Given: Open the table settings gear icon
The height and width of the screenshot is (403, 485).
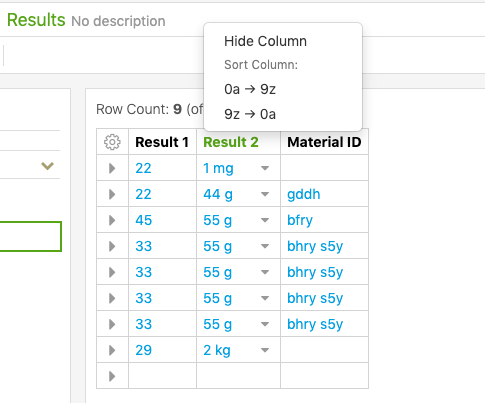Looking at the screenshot, I should (112, 142).
